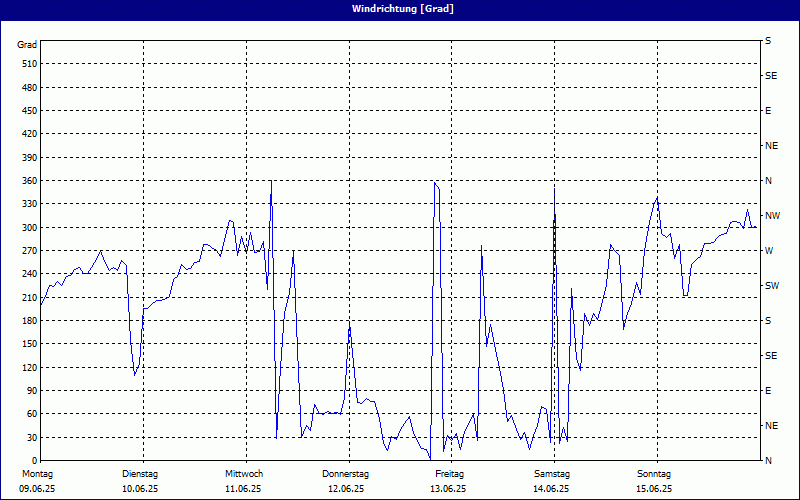Click the 0 degree axis label
Viewport: 800px width, 500px height.
tap(35, 461)
